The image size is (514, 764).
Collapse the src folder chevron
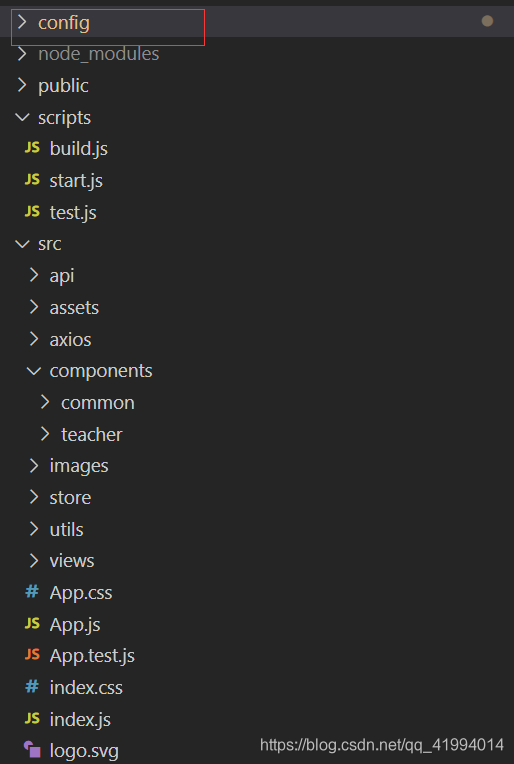(x=22, y=244)
